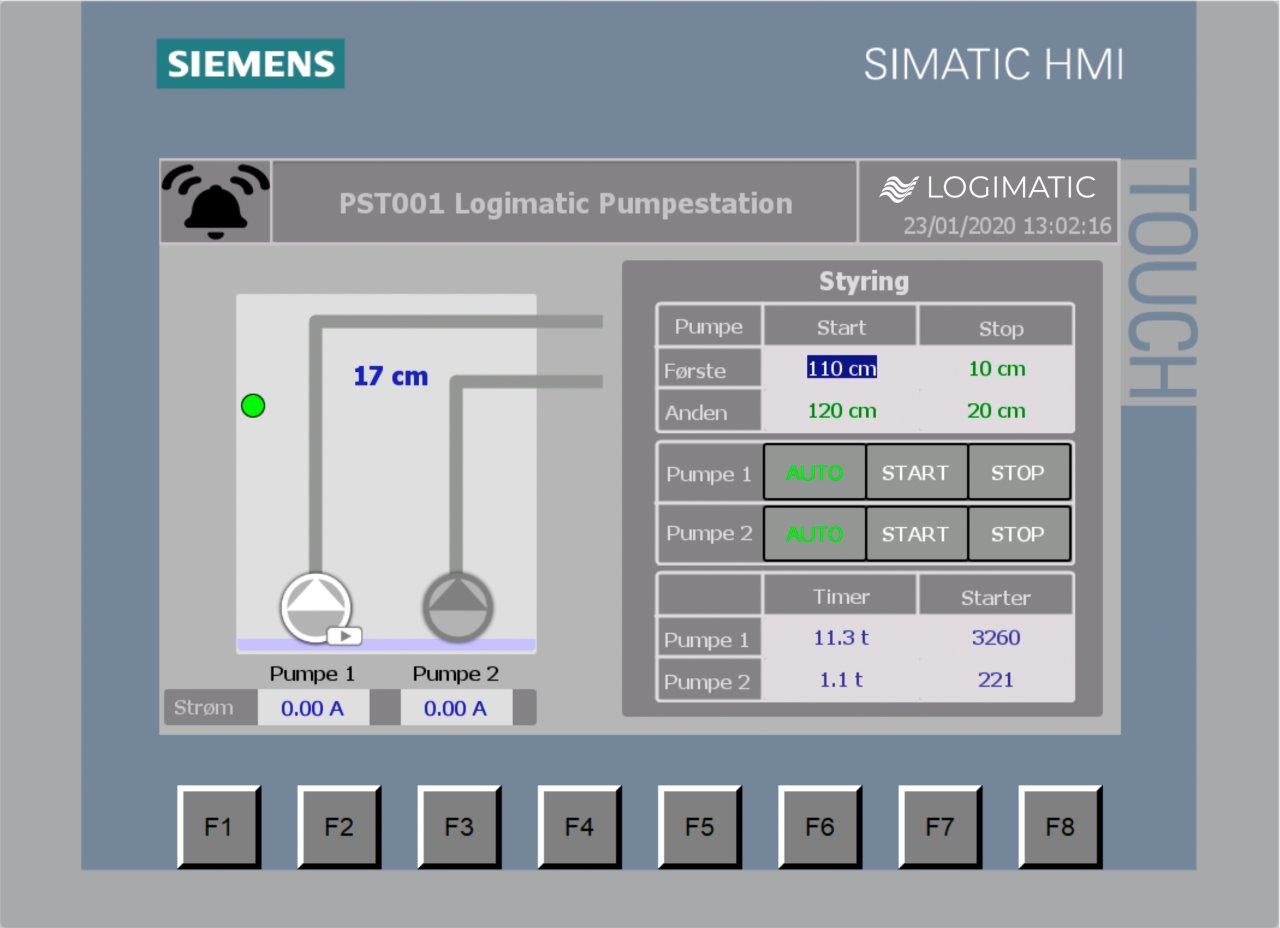Click the PST001 Logimatic Pumpestation title

(x=565, y=204)
